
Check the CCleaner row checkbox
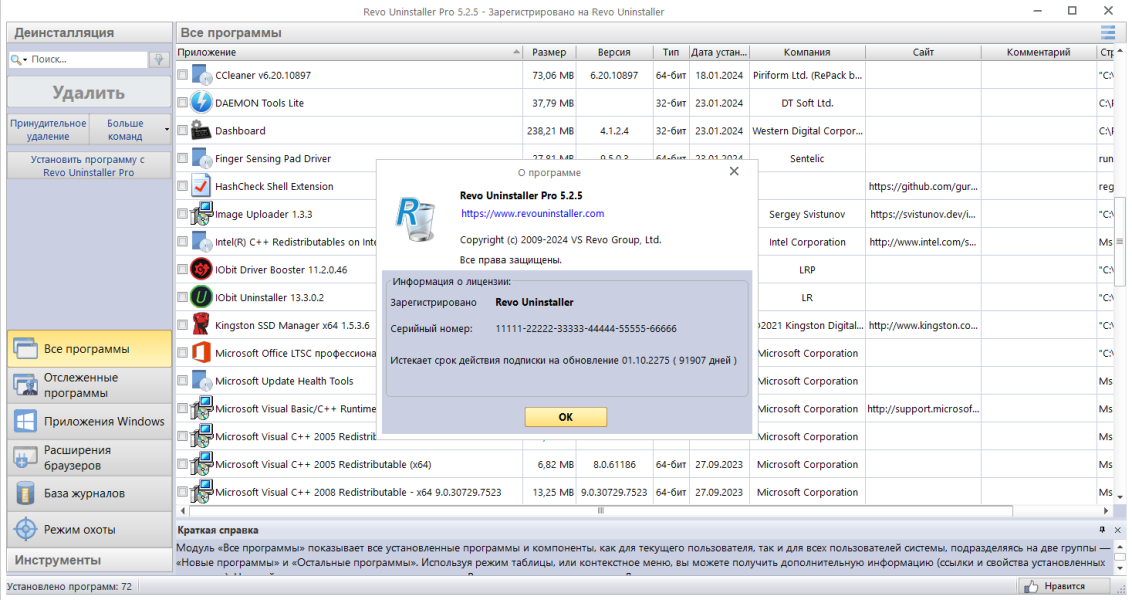pos(183,74)
